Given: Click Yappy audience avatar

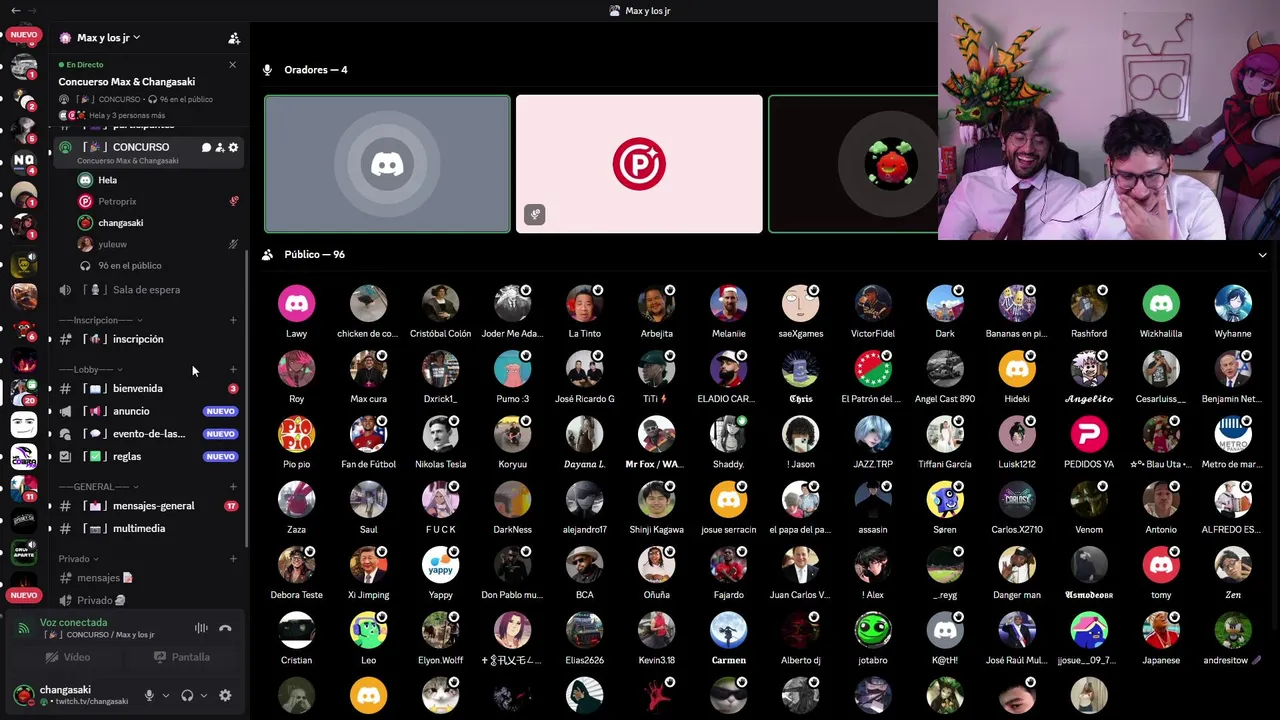Looking at the screenshot, I should [x=440, y=565].
